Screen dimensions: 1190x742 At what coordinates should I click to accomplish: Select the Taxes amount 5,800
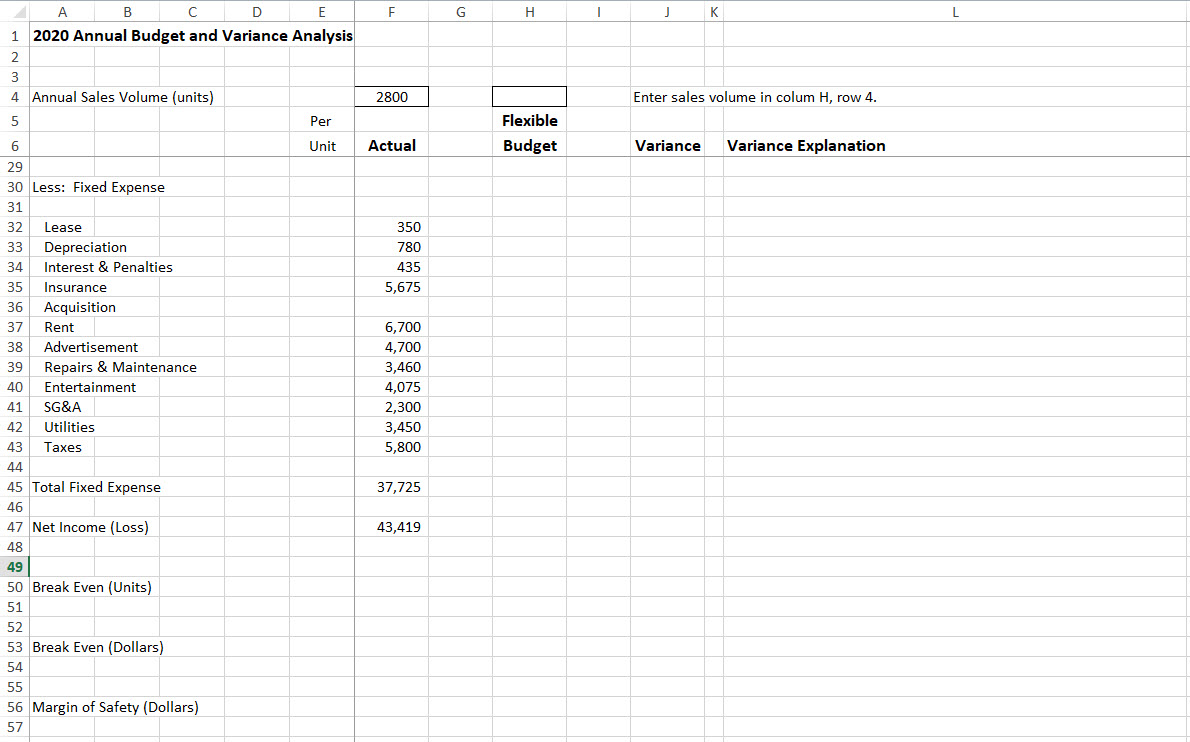[391, 447]
